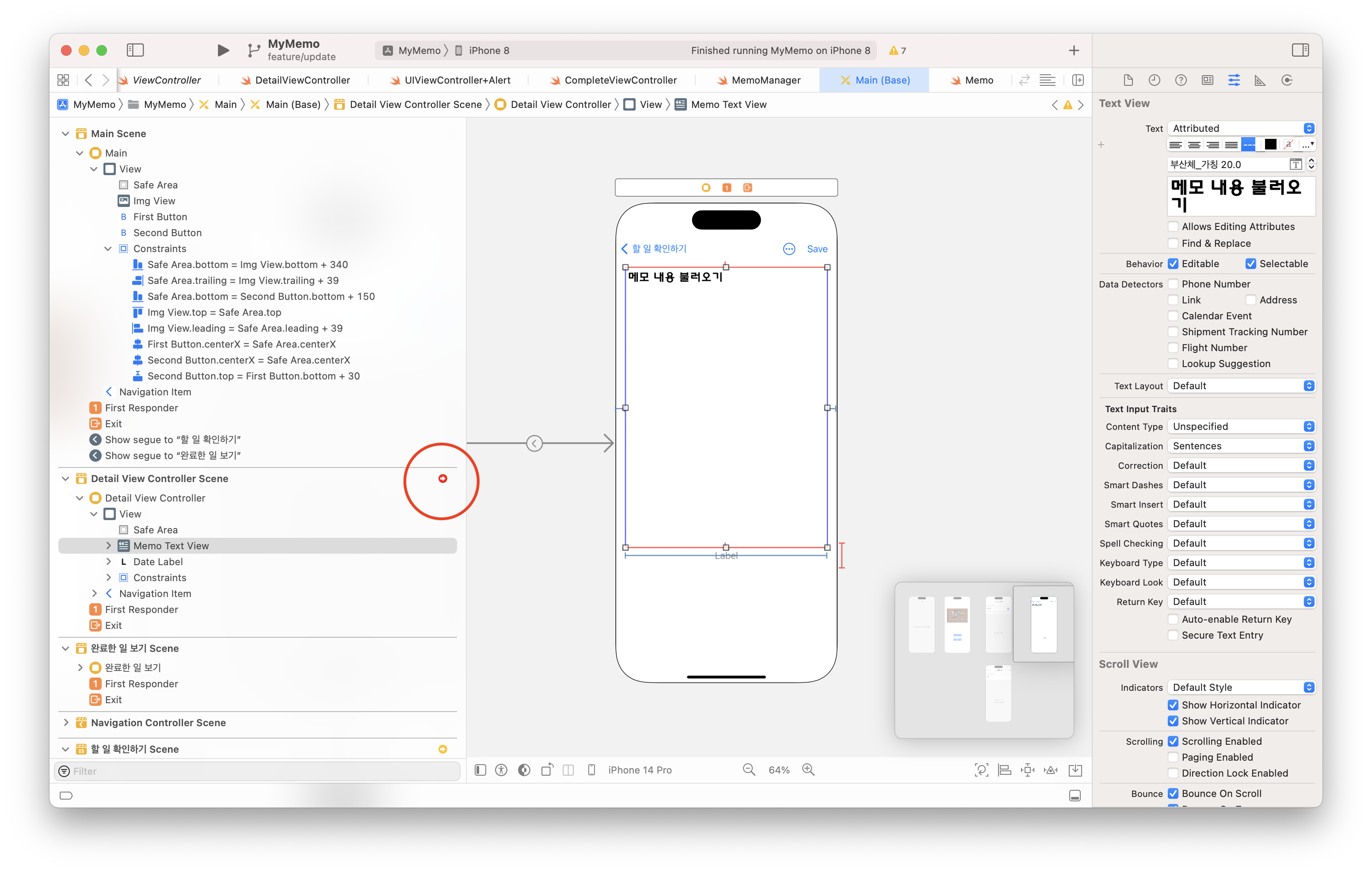Open the Capitalization Sentences dropdown
The height and width of the screenshot is (873, 1372).
coord(1240,446)
